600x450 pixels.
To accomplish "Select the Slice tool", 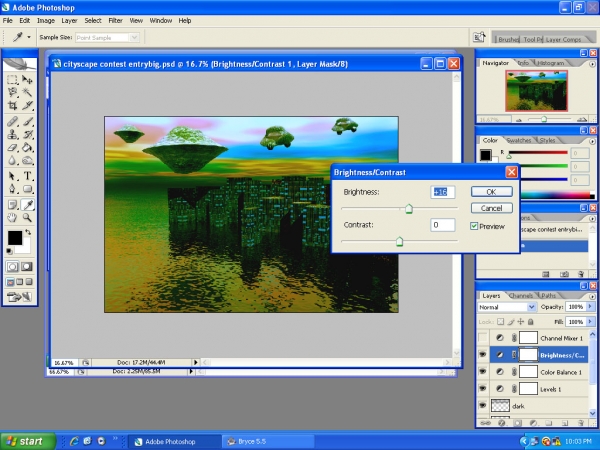I will click(27, 105).
